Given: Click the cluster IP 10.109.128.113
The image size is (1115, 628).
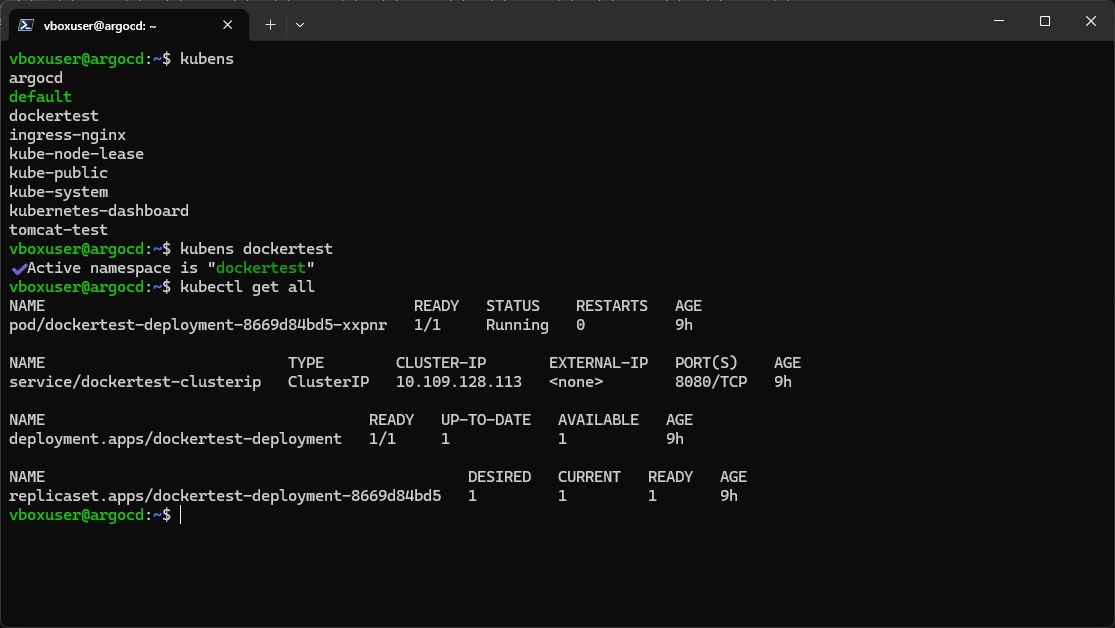Looking at the screenshot, I should tap(459, 382).
